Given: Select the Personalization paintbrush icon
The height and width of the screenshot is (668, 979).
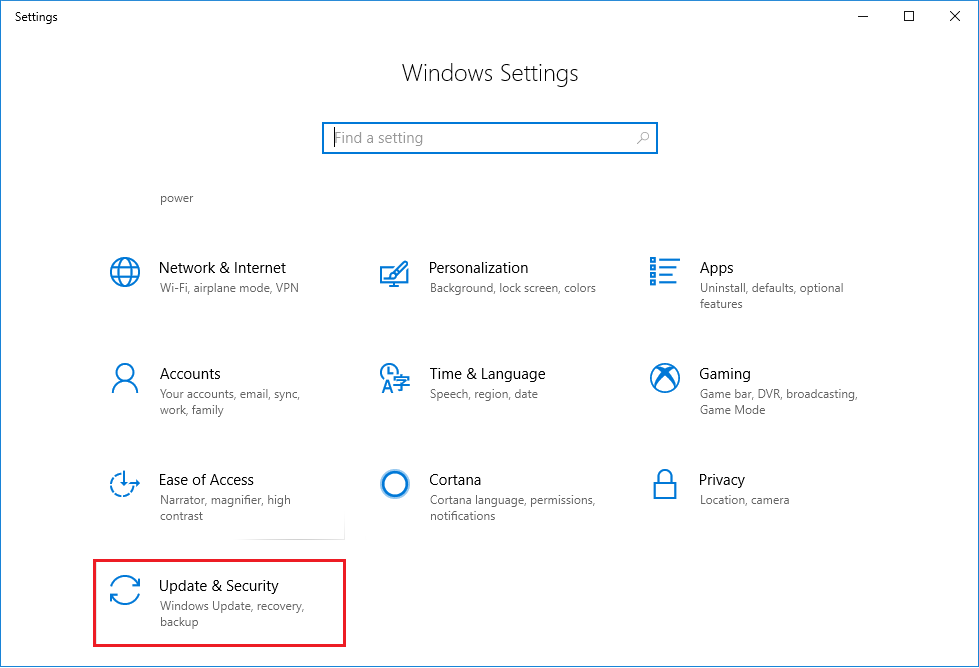Looking at the screenshot, I should pyautogui.click(x=394, y=272).
